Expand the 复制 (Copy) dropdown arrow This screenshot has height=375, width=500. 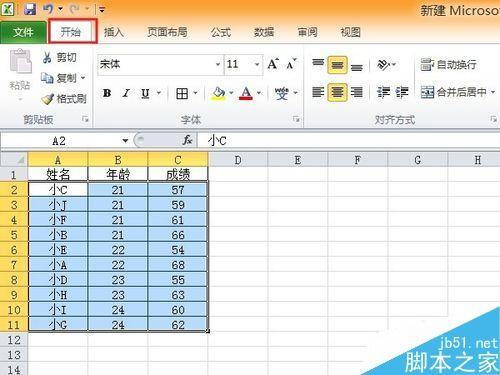[83, 78]
